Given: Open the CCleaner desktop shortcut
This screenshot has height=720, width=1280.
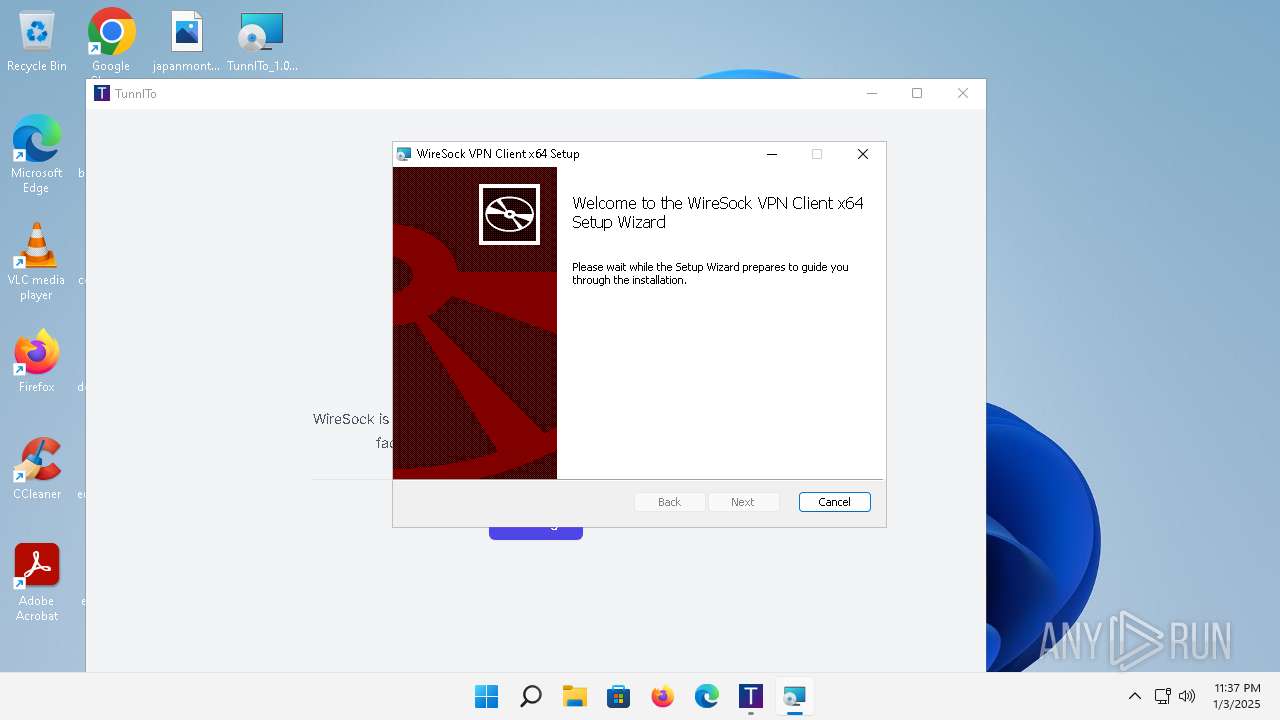Looking at the screenshot, I should pos(37,468).
